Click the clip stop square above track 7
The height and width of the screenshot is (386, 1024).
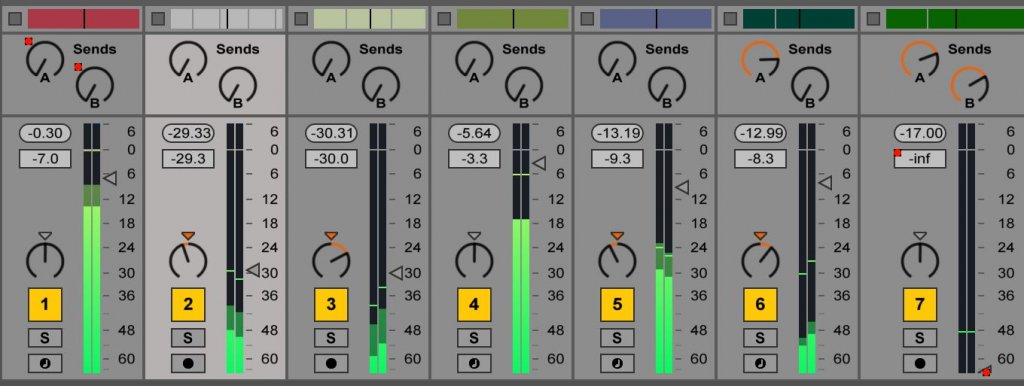(873, 19)
